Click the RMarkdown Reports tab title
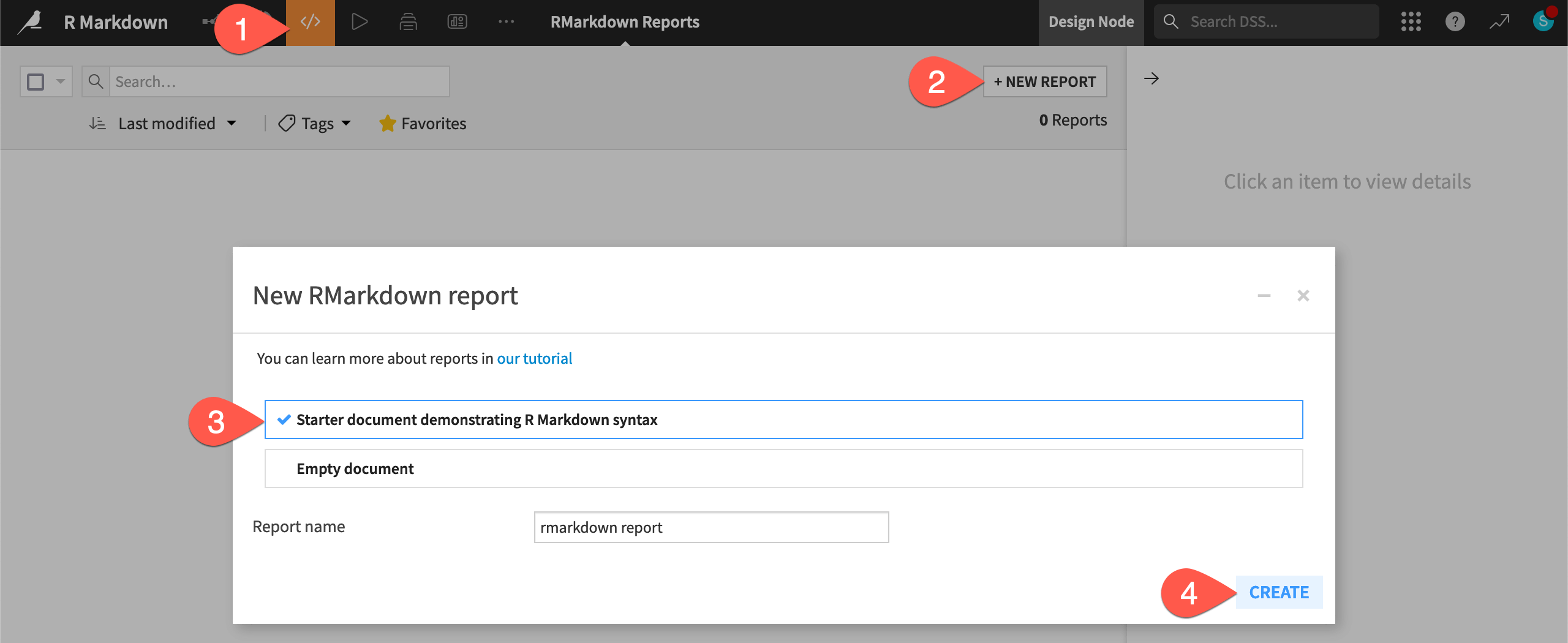1568x643 pixels. point(625,21)
